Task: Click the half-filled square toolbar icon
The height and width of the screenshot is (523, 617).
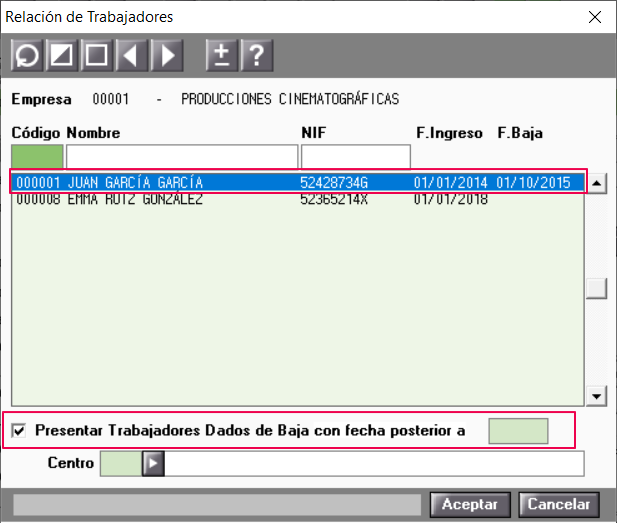Action: 61,55
